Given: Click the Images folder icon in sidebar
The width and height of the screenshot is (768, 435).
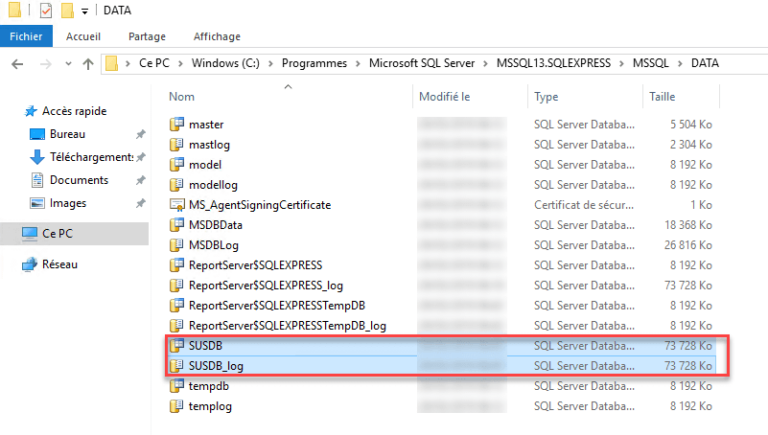Looking at the screenshot, I should [x=37, y=203].
